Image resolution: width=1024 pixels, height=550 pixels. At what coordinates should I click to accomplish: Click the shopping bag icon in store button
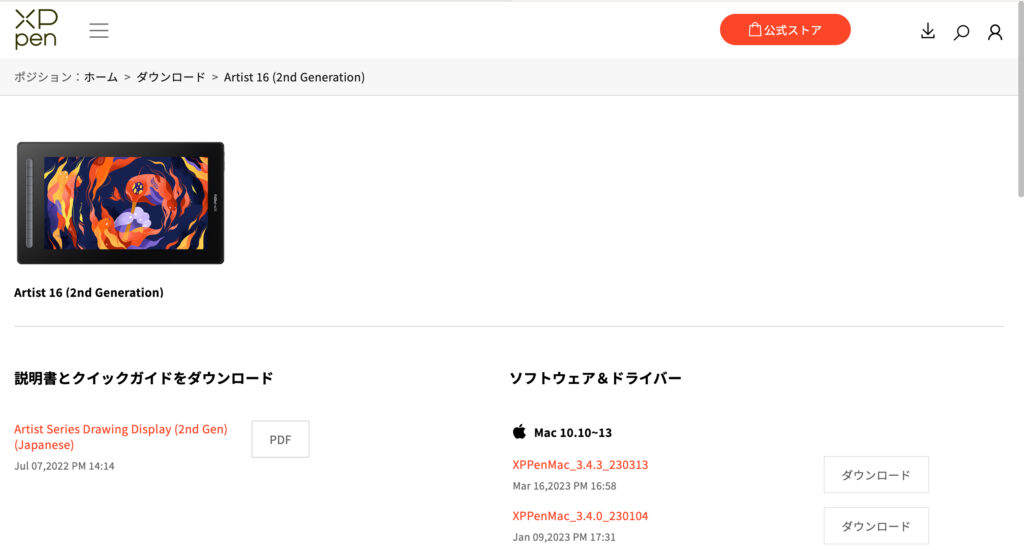pyautogui.click(x=755, y=29)
